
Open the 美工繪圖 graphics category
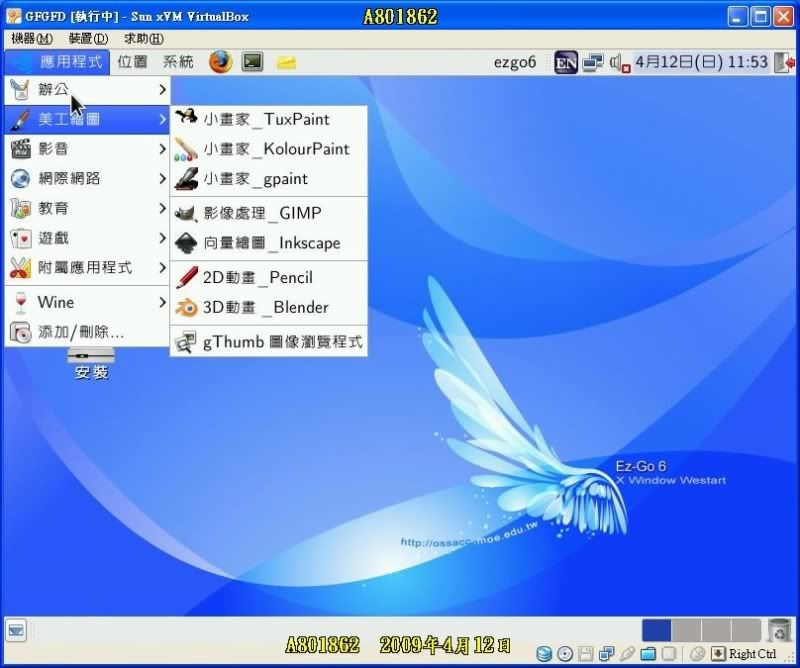(87, 119)
